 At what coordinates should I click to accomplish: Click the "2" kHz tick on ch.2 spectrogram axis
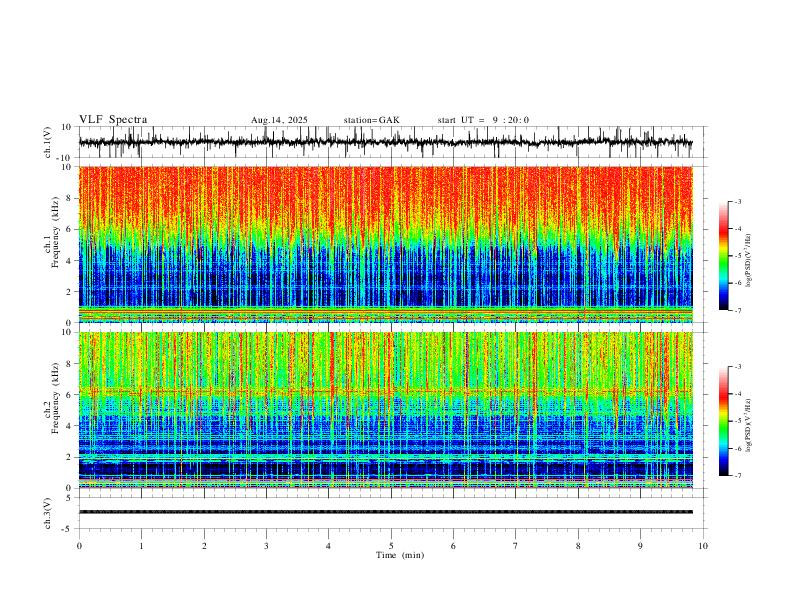coord(69,457)
